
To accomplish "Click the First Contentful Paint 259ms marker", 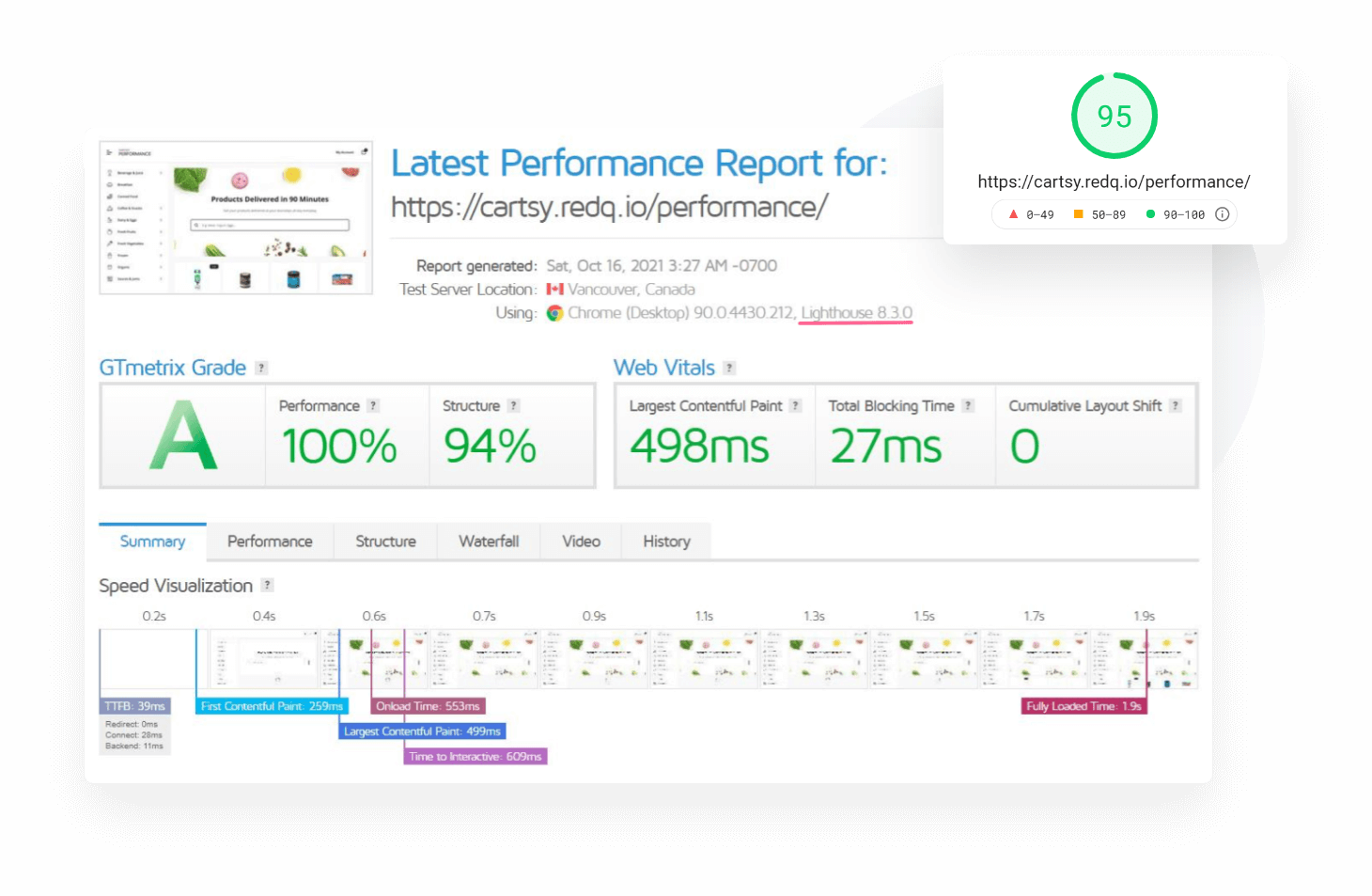I will click(272, 706).
